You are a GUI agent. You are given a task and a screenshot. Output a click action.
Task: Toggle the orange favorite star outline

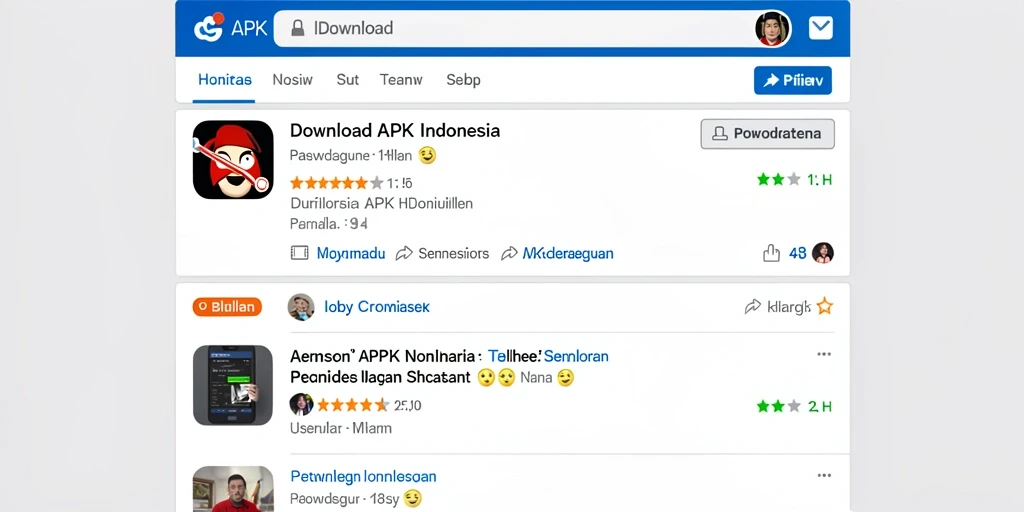point(825,306)
